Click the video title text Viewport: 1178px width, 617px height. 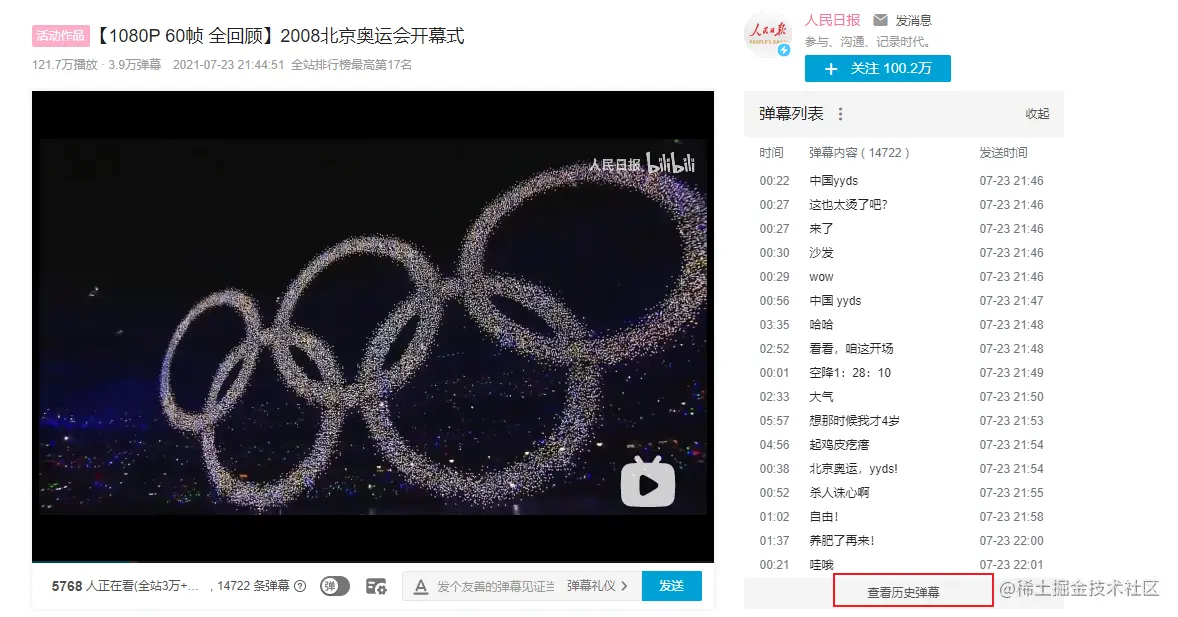click(x=281, y=35)
